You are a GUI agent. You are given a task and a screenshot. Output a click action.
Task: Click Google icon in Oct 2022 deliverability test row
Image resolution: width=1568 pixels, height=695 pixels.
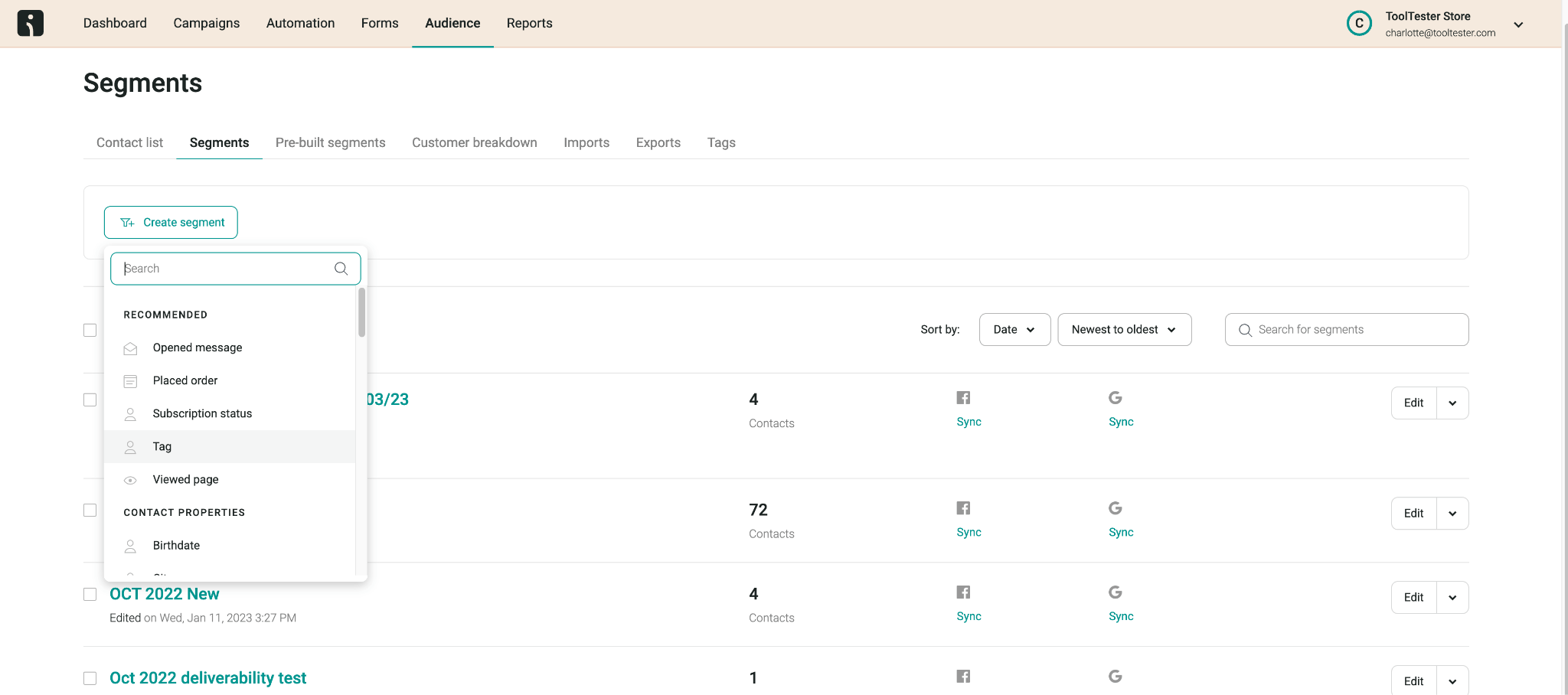1116,676
